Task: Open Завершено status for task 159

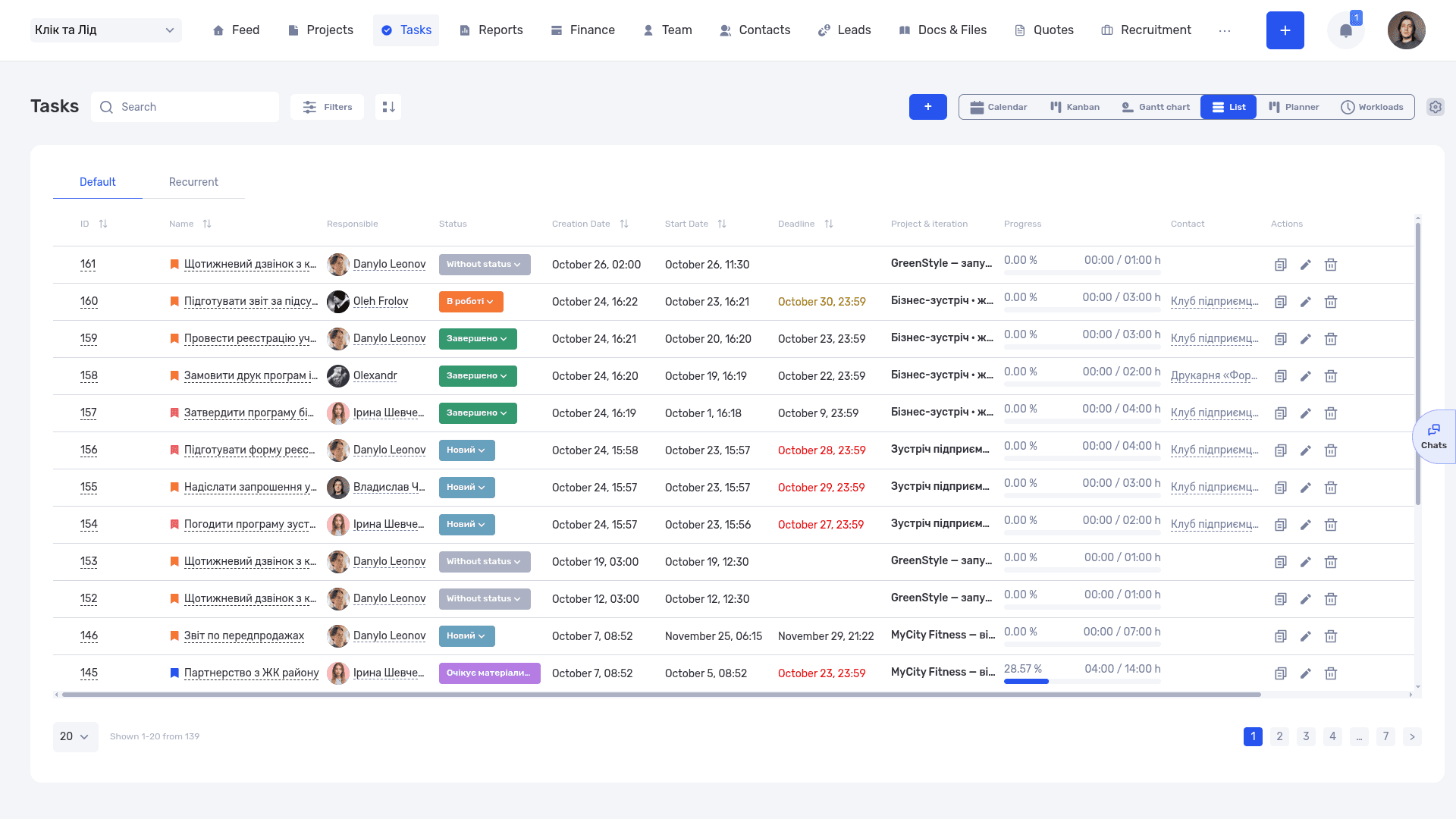Action: tap(478, 339)
